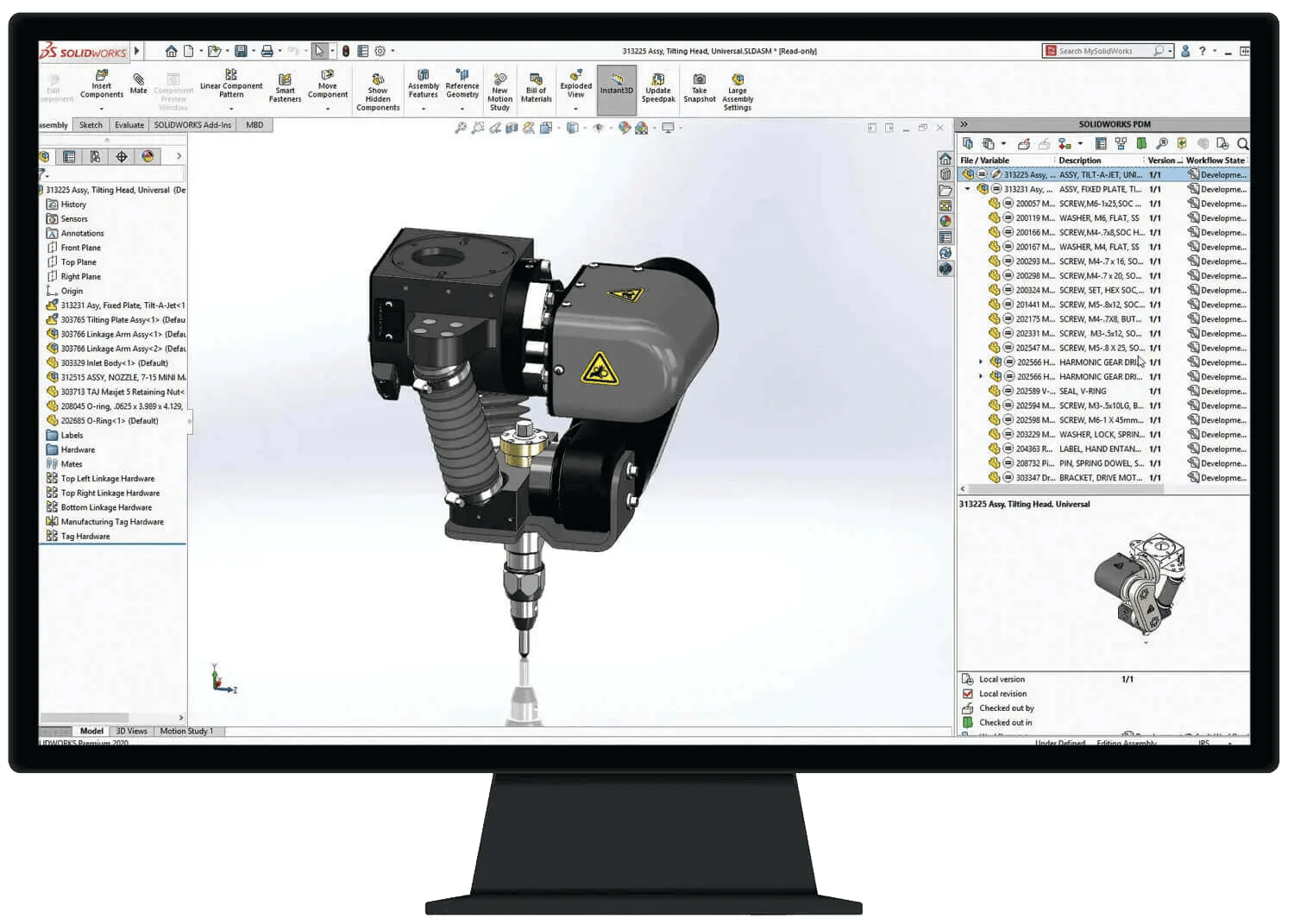This screenshot has height=924, width=1294.
Task: Click Update Speedpak
Action: [658, 88]
